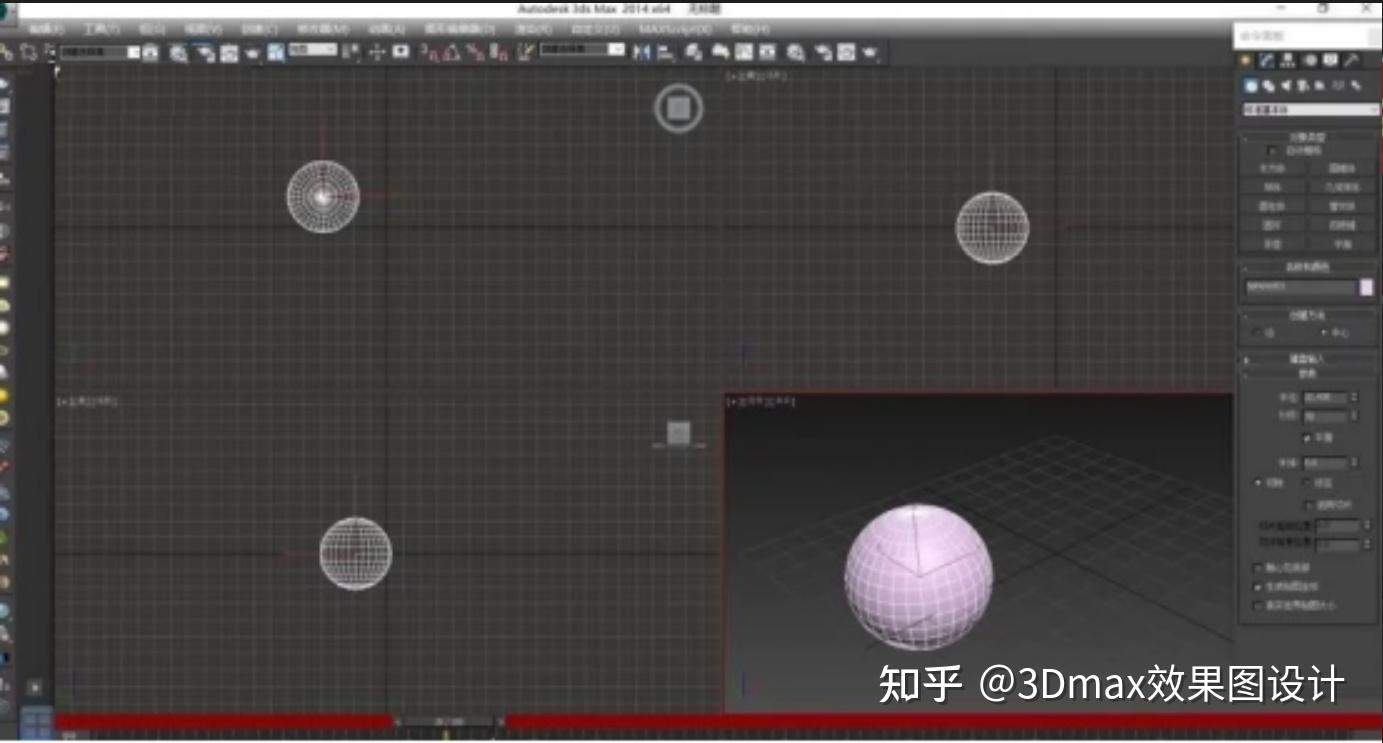Enable the 自动栅格 (AutoGrid) checkbox
The width and height of the screenshot is (1383, 743).
[1272, 151]
